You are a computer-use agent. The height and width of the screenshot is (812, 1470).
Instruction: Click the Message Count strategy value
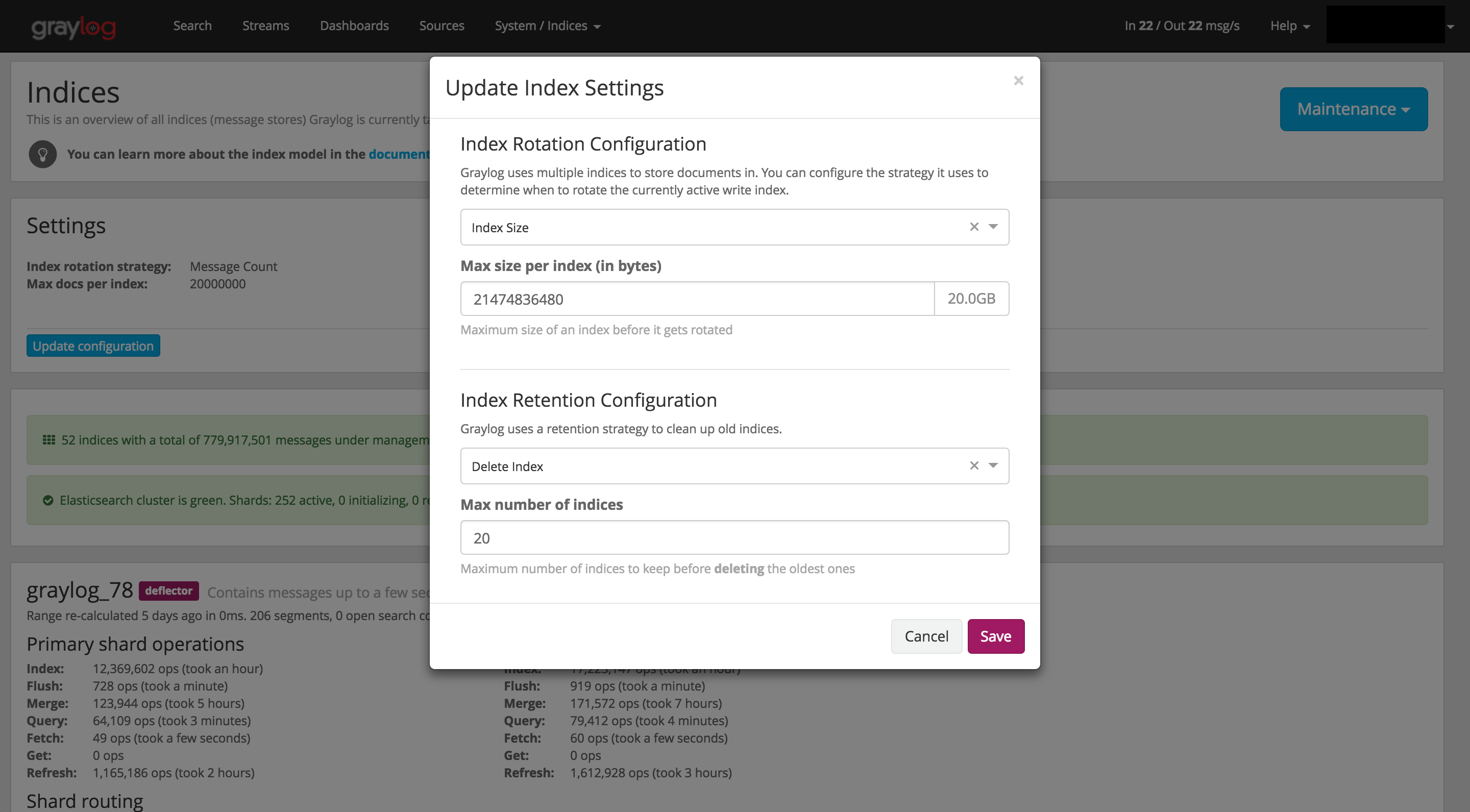[x=233, y=266]
